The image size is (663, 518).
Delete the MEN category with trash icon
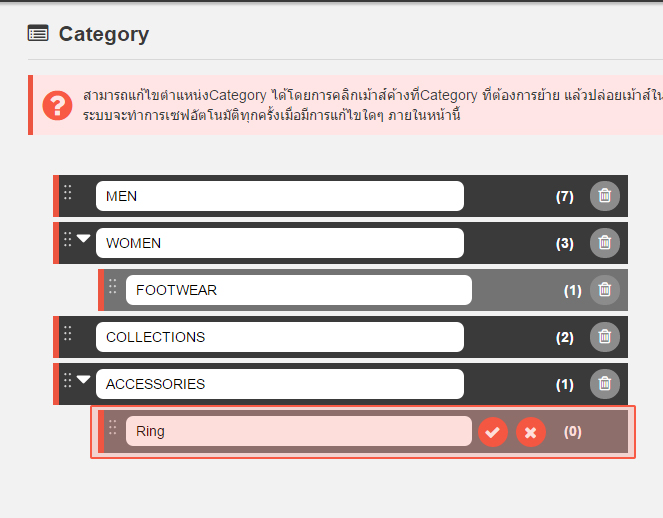coord(604,196)
